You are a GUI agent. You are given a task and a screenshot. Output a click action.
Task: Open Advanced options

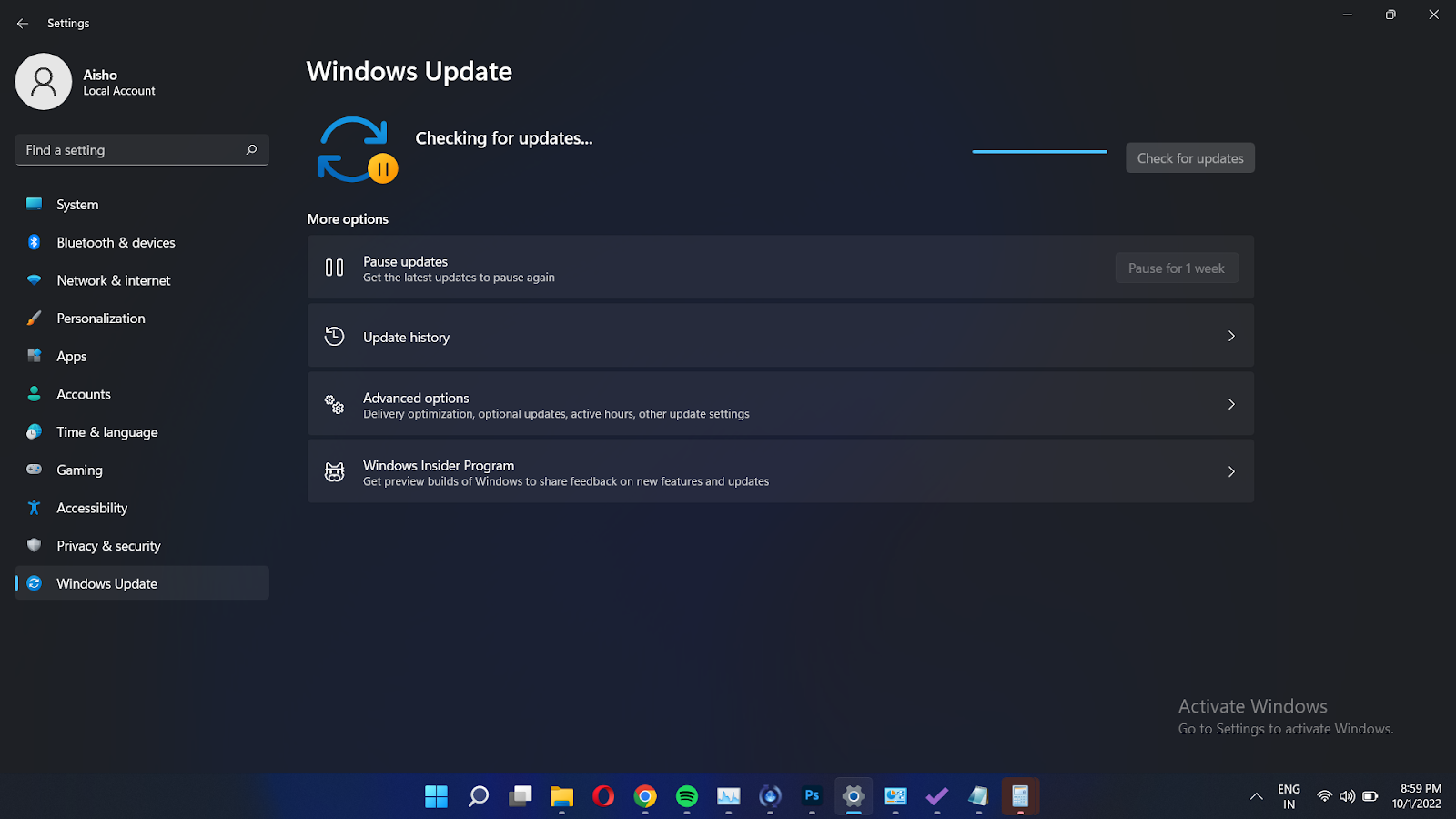click(781, 404)
